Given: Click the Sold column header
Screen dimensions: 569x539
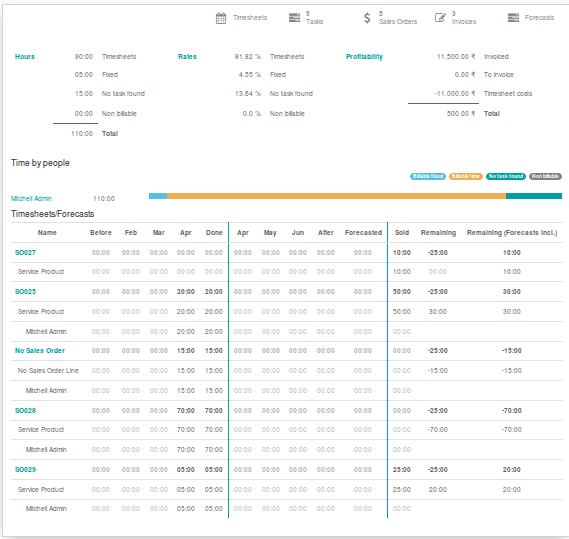Looking at the screenshot, I should coord(402,233).
